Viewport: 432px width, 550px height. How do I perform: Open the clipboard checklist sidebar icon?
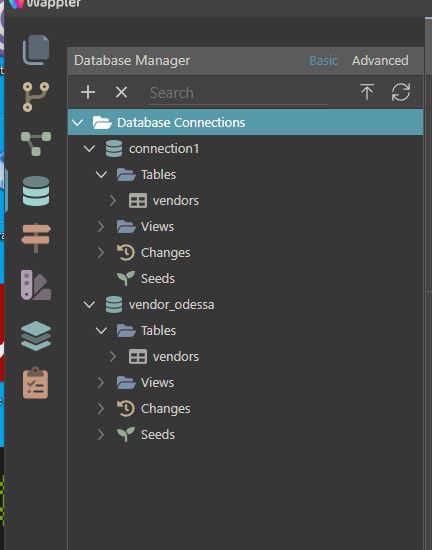(x=35, y=383)
